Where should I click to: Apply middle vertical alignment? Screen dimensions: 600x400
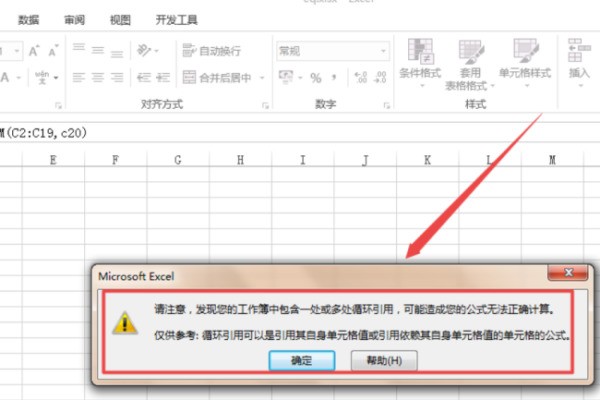pyautogui.click(x=98, y=51)
